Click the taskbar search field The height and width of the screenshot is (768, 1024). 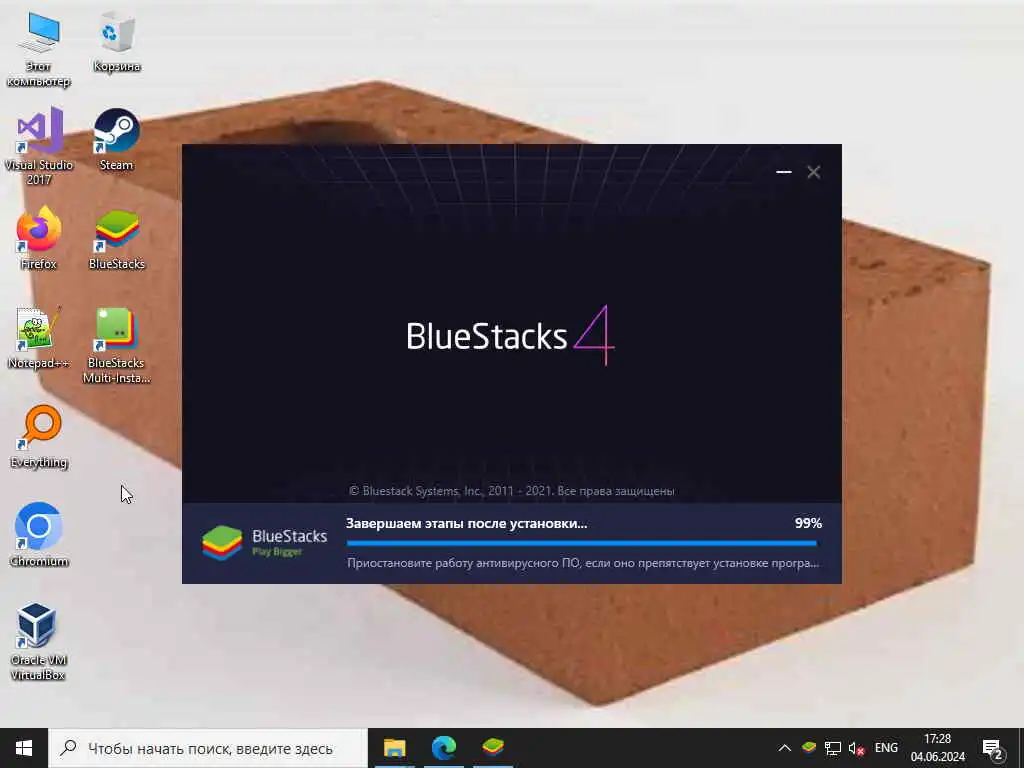pyautogui.click(x=208, y=748)
